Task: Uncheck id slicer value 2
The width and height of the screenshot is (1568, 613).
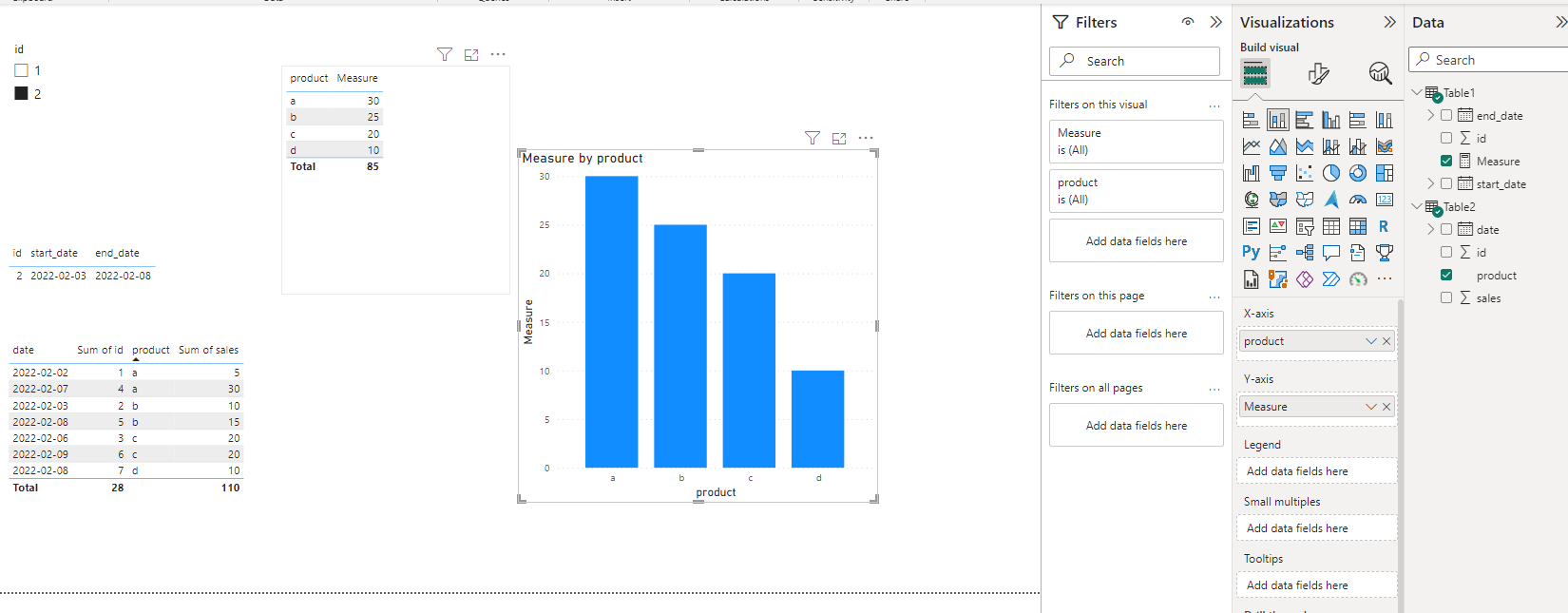Action: pyautogui.click(x=21, y=93)
